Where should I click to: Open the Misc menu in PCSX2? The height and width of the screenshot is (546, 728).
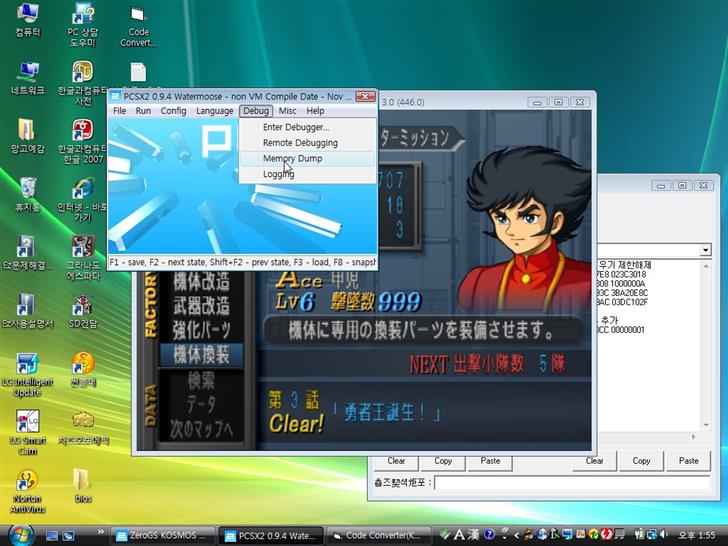point(287,111)
